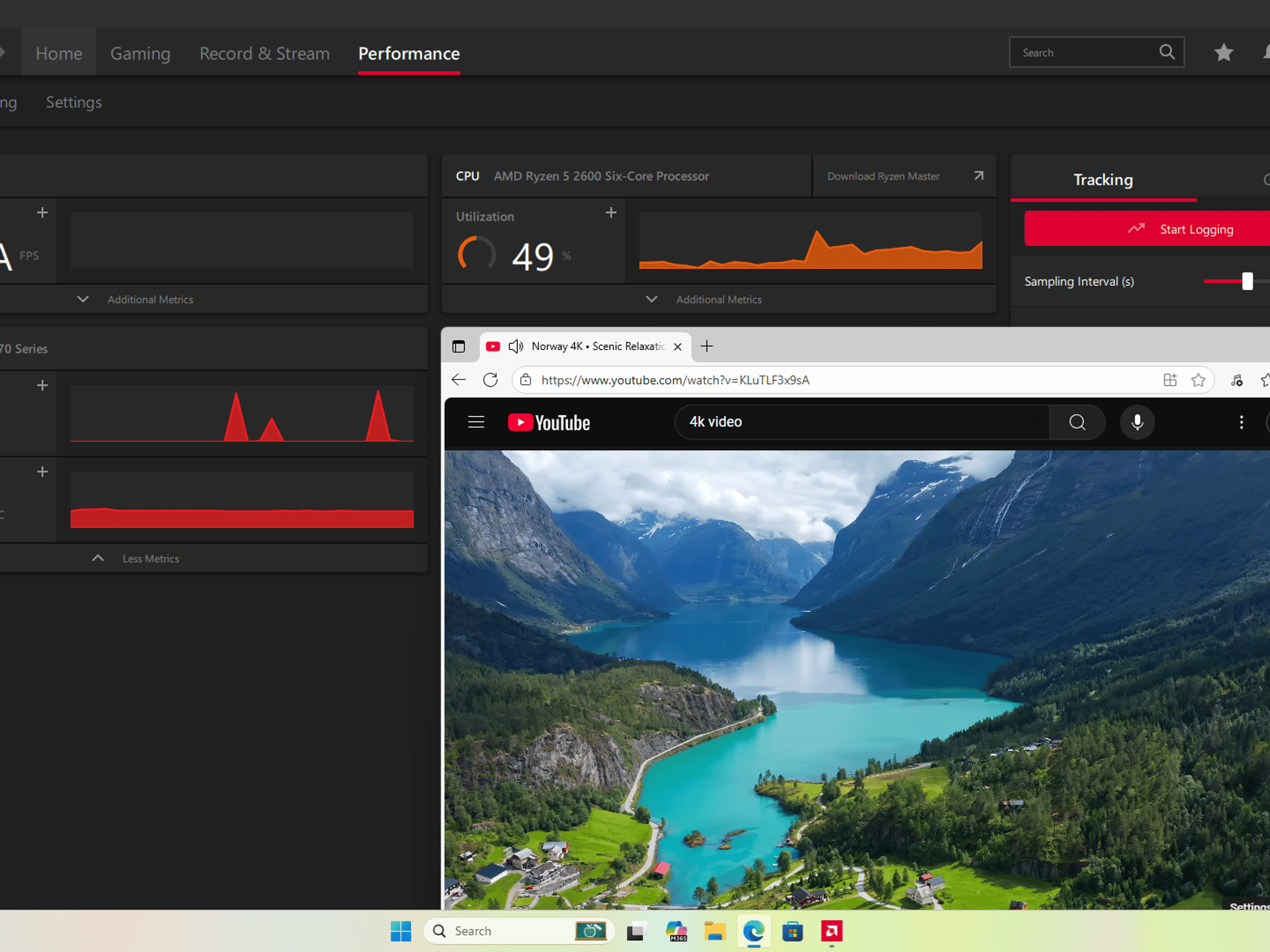Add CPU Utilization metric with plus icon
This screenshot has height=952, width=1270.
point(611,213)
